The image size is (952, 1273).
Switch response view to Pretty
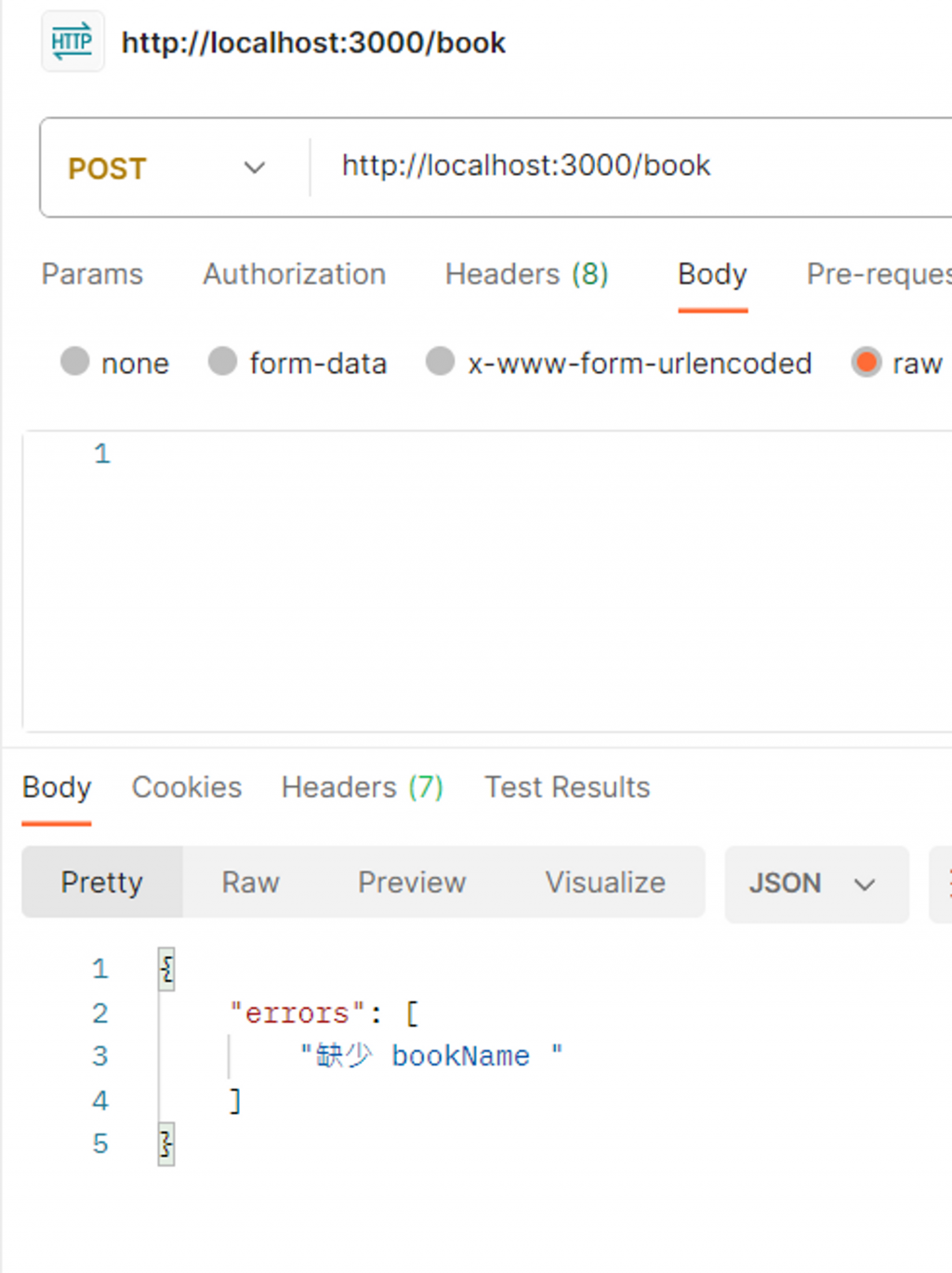102,882
